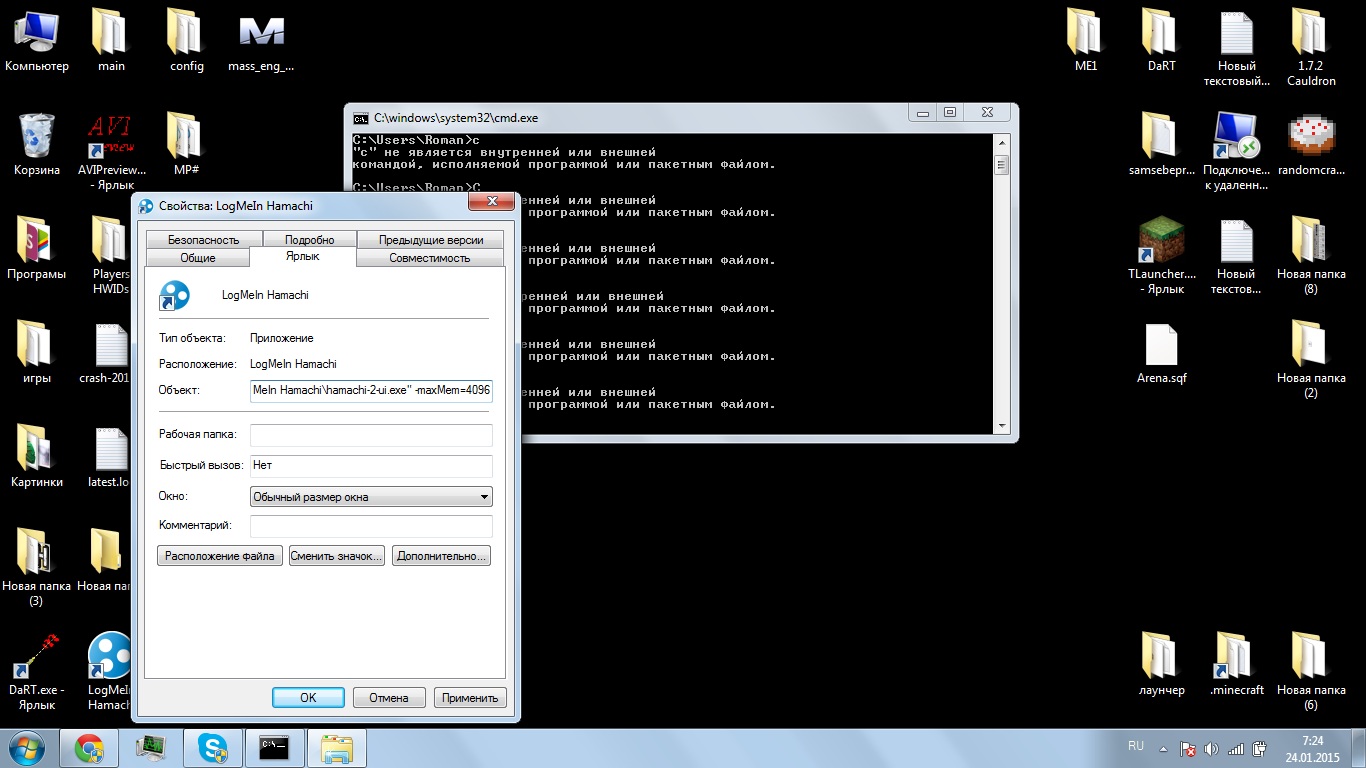The image size is (1366, 768).
Task: Open the Програмы folder icon
Action: (x=37, y=248)
